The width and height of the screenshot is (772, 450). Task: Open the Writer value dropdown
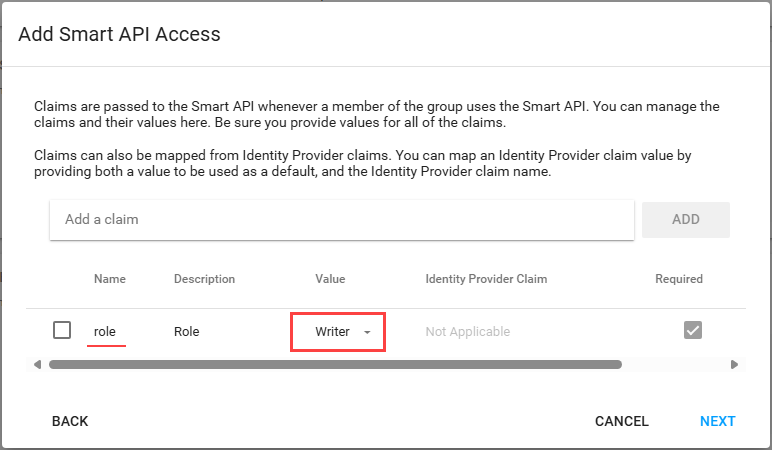click(338, 331)
